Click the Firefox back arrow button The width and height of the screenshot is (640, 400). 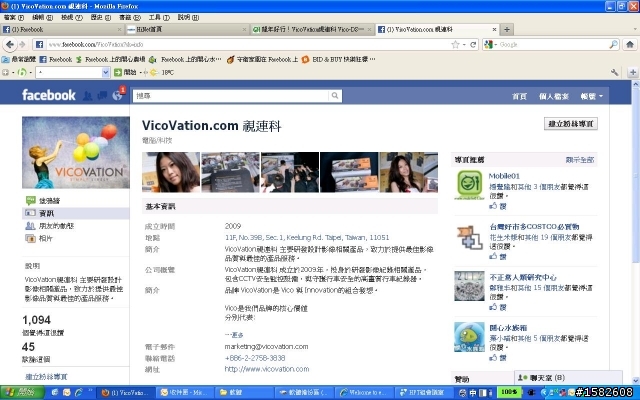[10, 44]
